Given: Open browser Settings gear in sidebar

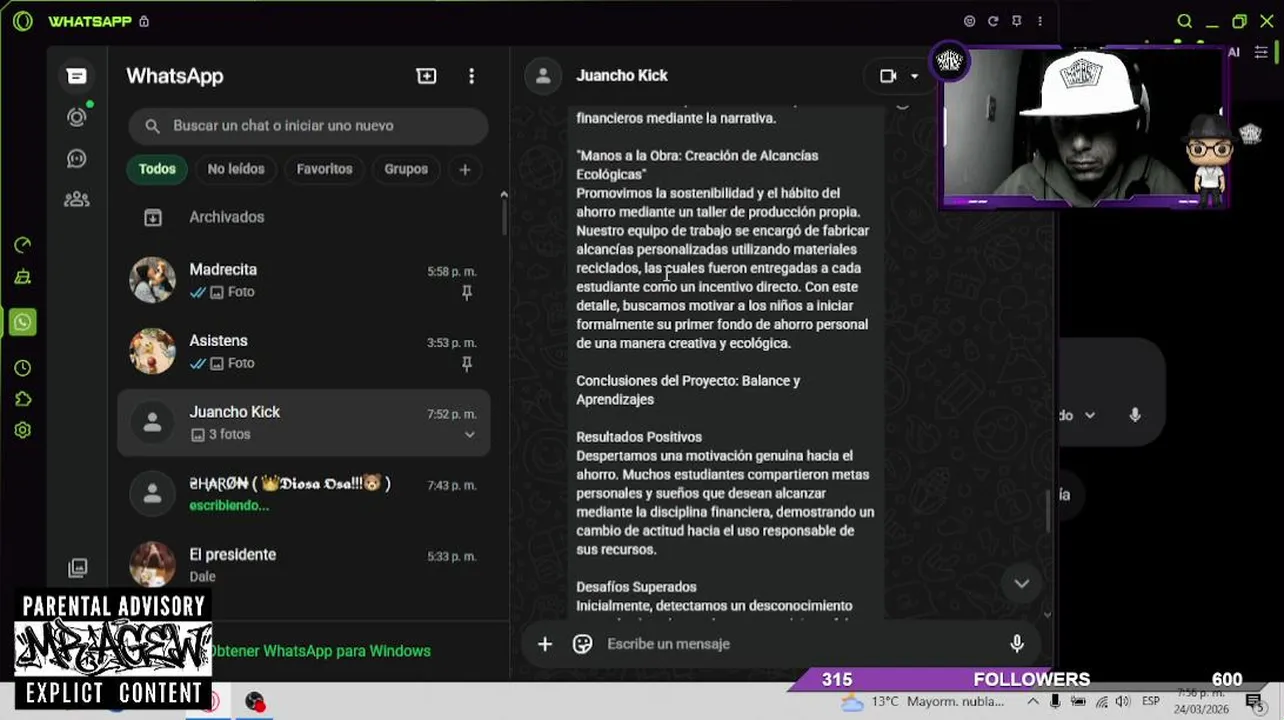Looking at the screenshot, I should tap(22, 430).
